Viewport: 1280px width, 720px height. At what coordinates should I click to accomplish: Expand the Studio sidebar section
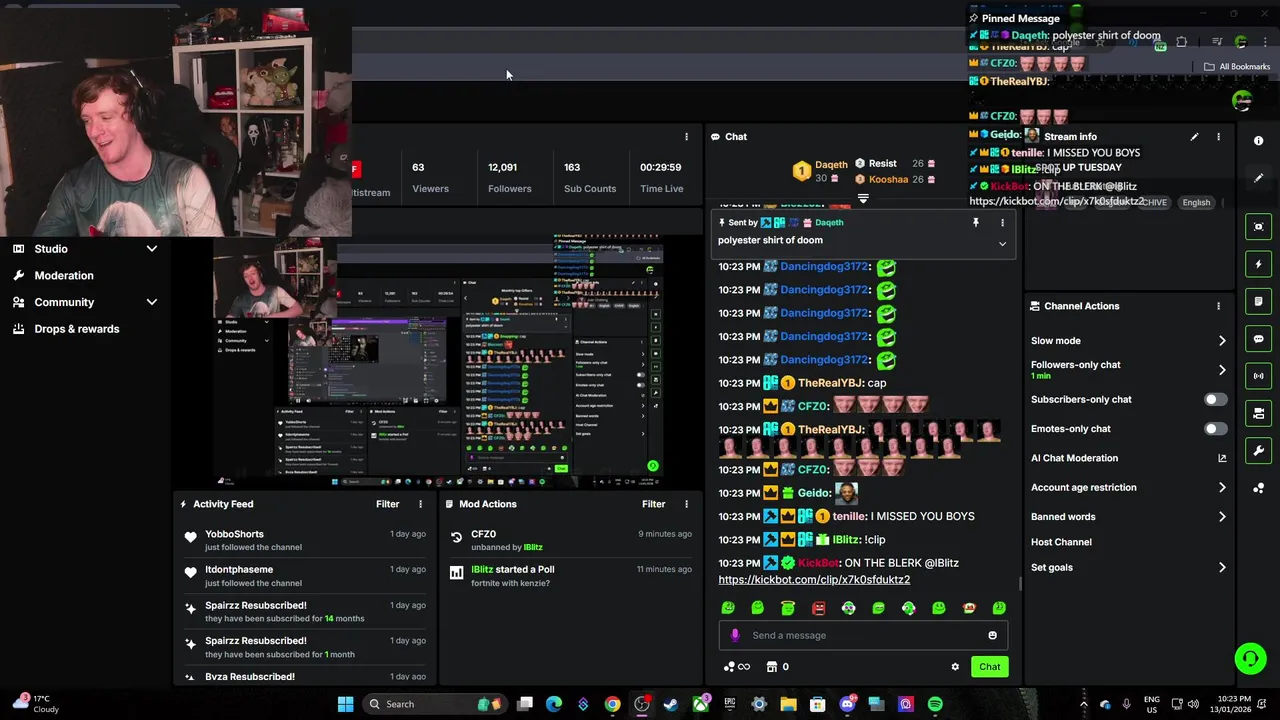[152, 249]
